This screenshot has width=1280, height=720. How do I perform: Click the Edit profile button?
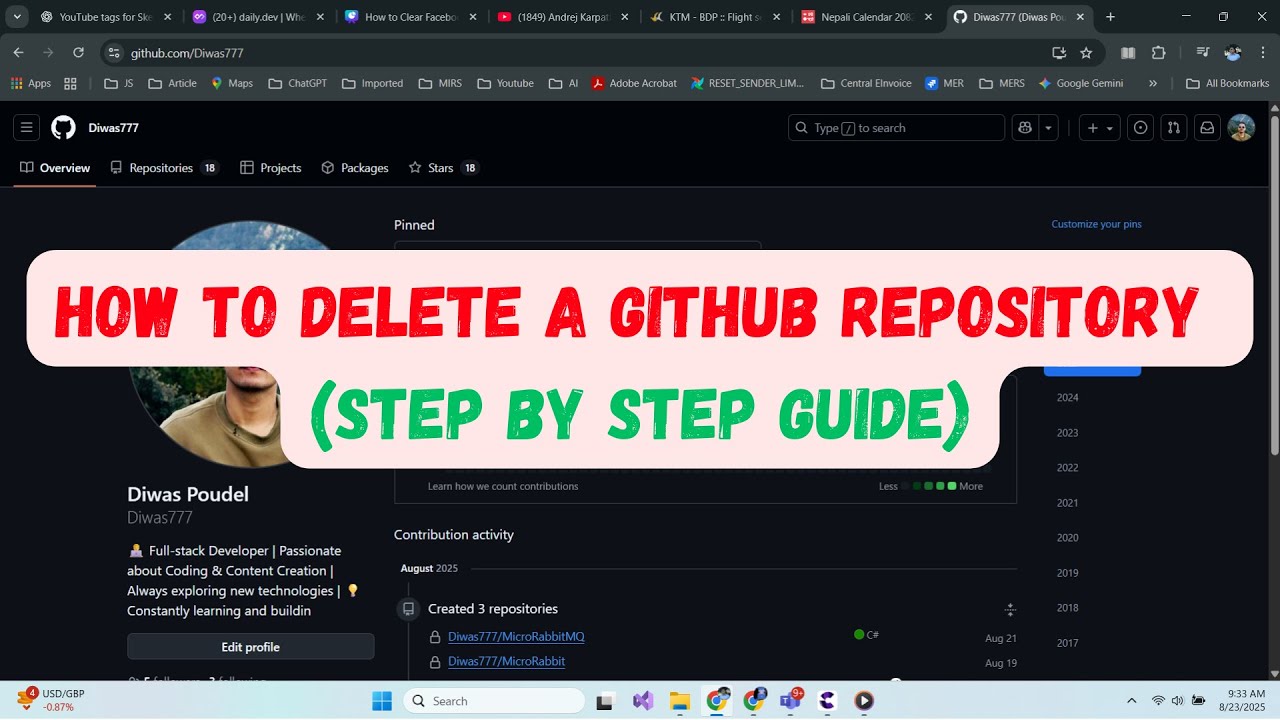point(250,647)
